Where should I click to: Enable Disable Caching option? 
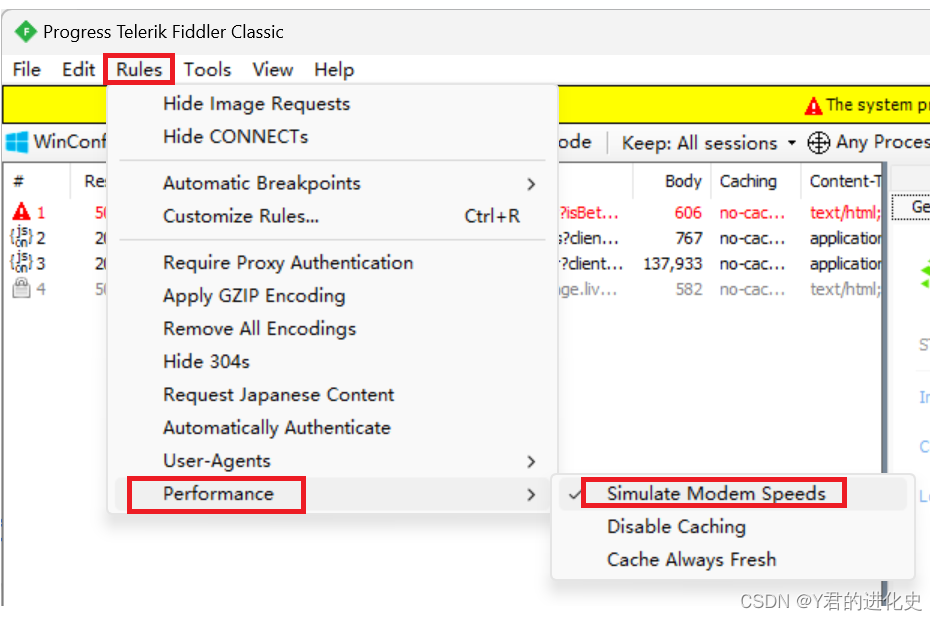tap(733, 527)
